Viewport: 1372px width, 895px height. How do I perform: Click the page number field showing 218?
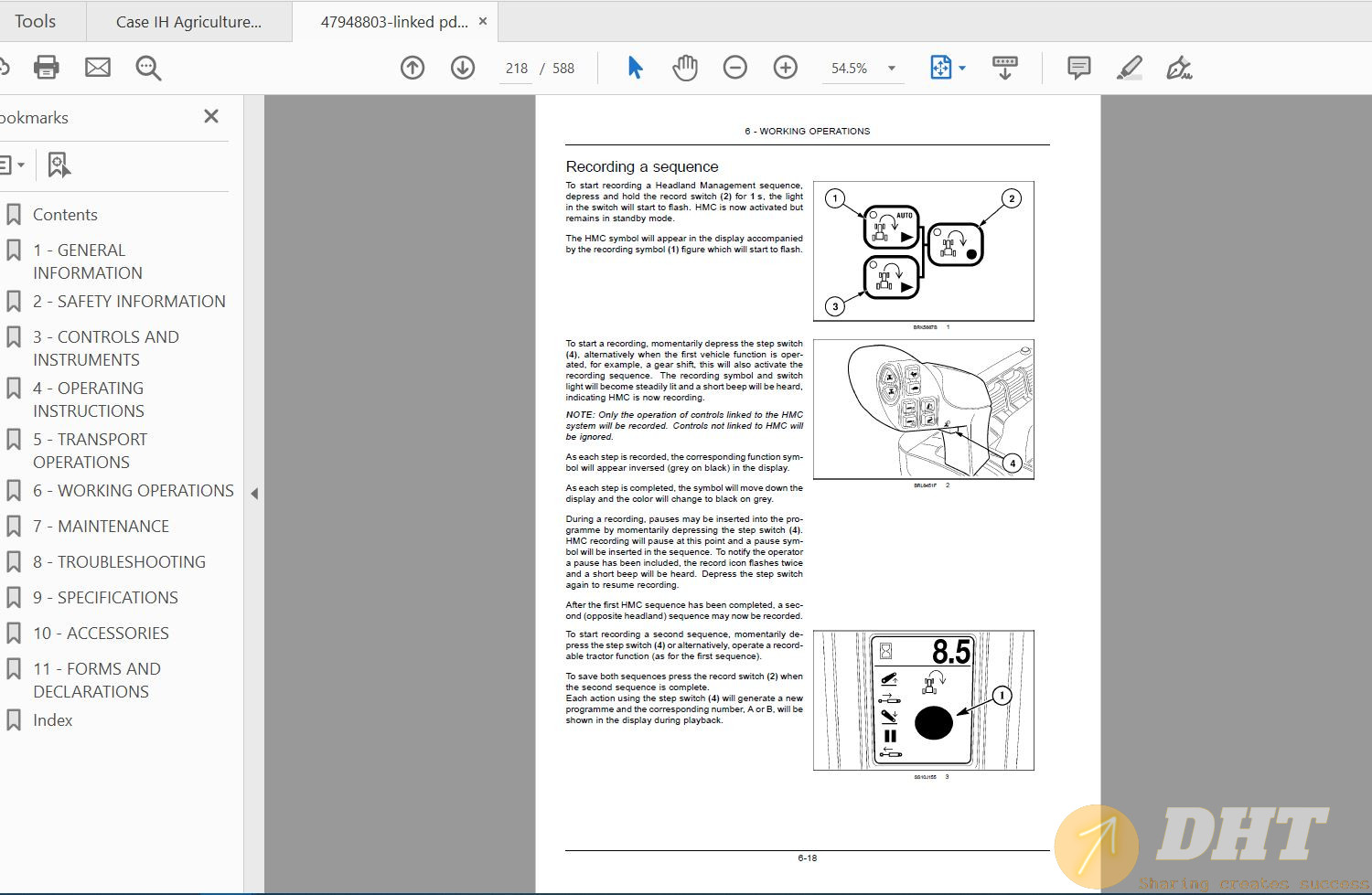(x=516, y=69)
